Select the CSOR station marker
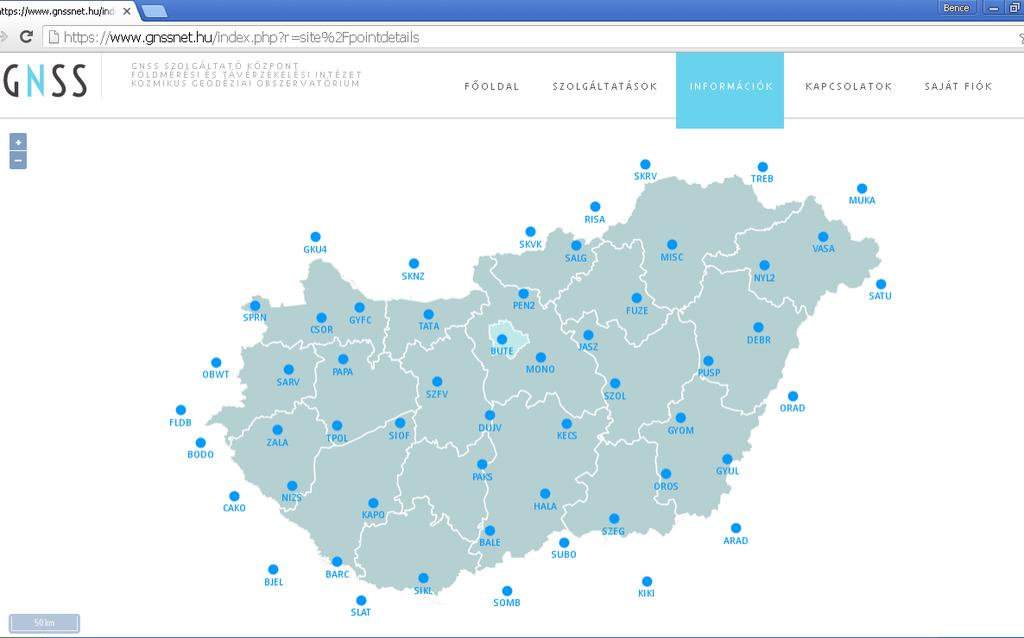 (x=321, y=318)
